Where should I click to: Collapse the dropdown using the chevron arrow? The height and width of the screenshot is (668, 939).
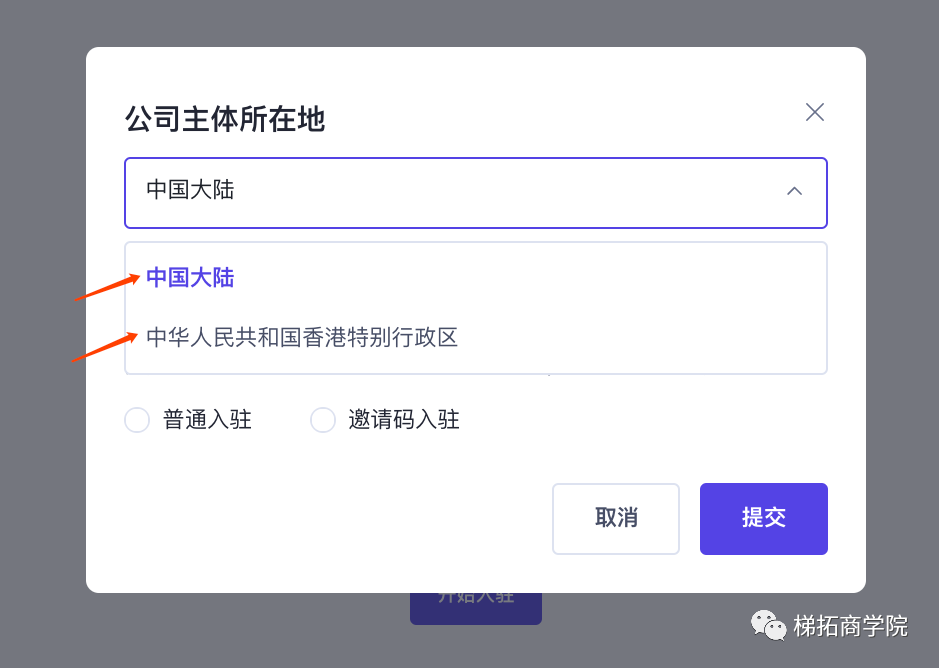point(794,191)
